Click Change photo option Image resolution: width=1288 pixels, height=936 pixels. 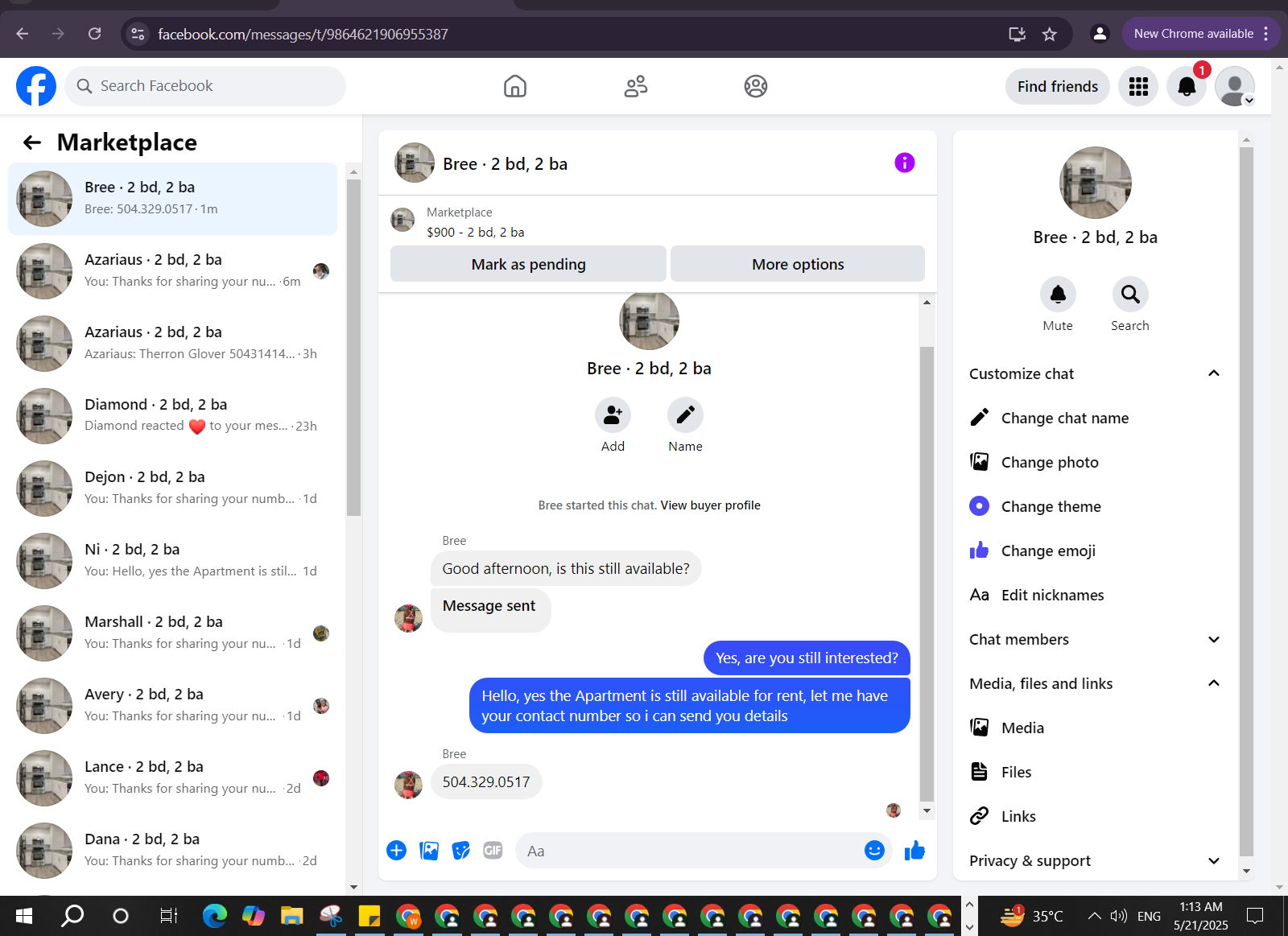pos(1095,462)
